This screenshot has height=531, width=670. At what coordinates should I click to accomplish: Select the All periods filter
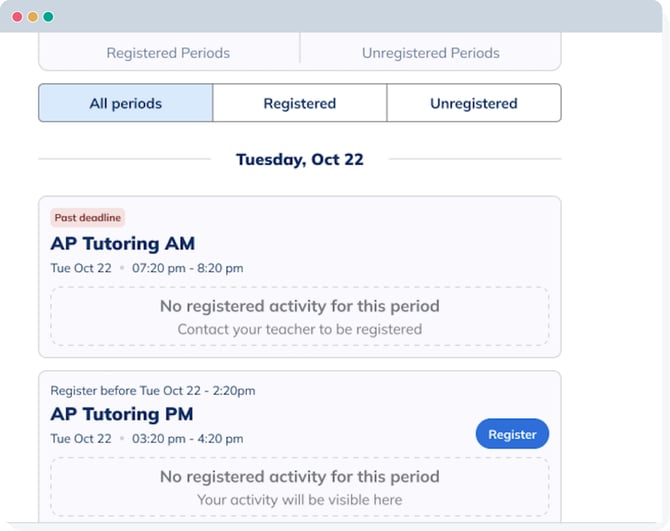pyautogui.click(x=125, y=103)
